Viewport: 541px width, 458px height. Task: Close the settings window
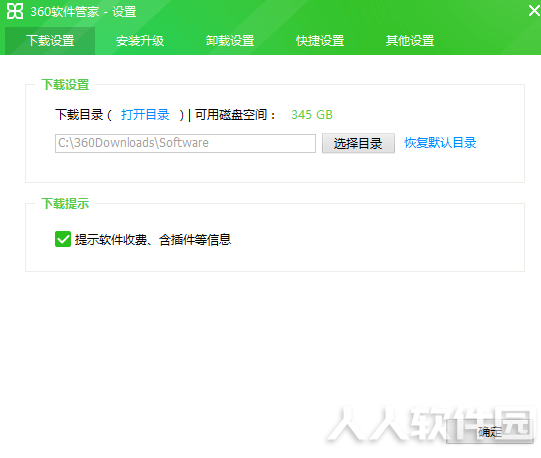[534, 11]
